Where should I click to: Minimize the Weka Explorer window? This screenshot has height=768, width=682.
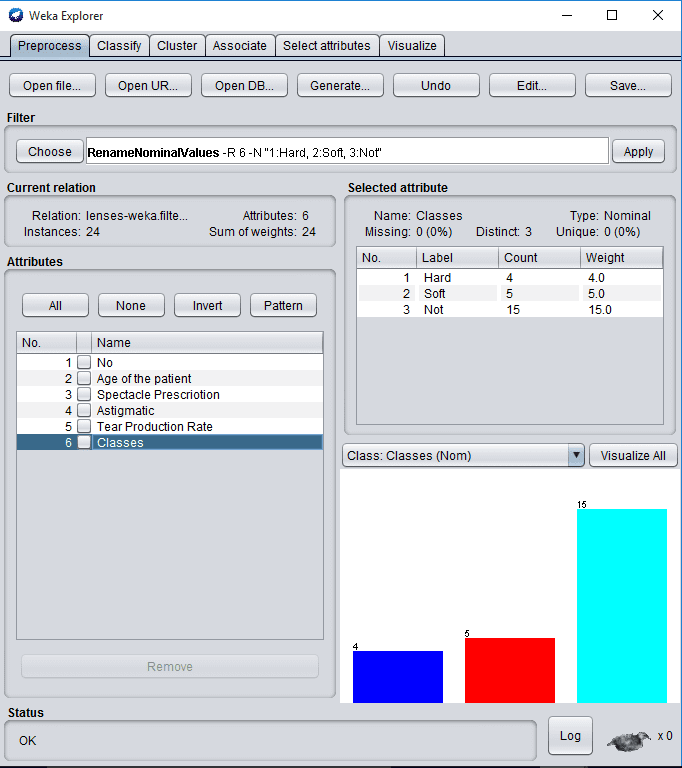[567, 15]
